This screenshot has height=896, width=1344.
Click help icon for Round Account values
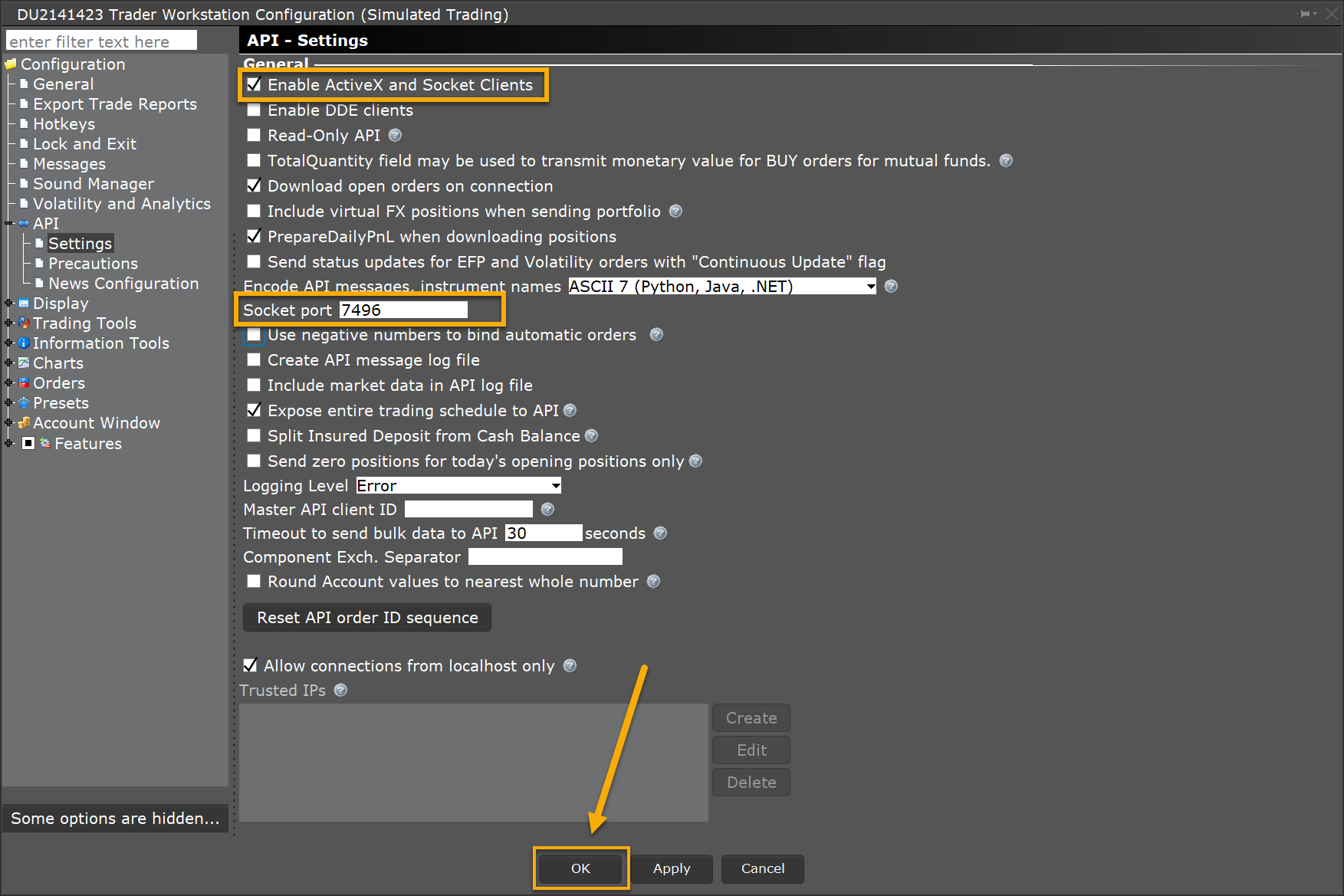653,581
